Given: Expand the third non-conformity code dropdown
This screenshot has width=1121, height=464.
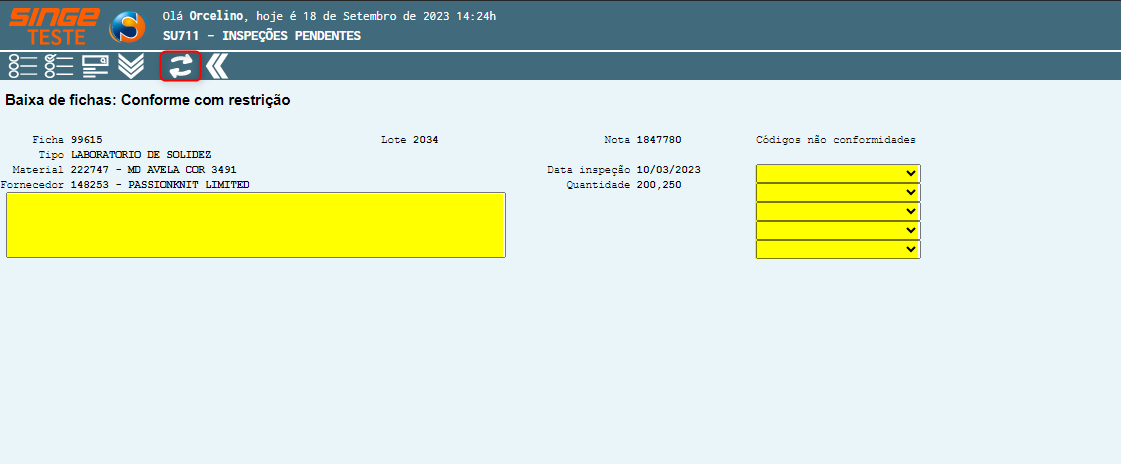Looking at the screenshot, I should (837, 211).
